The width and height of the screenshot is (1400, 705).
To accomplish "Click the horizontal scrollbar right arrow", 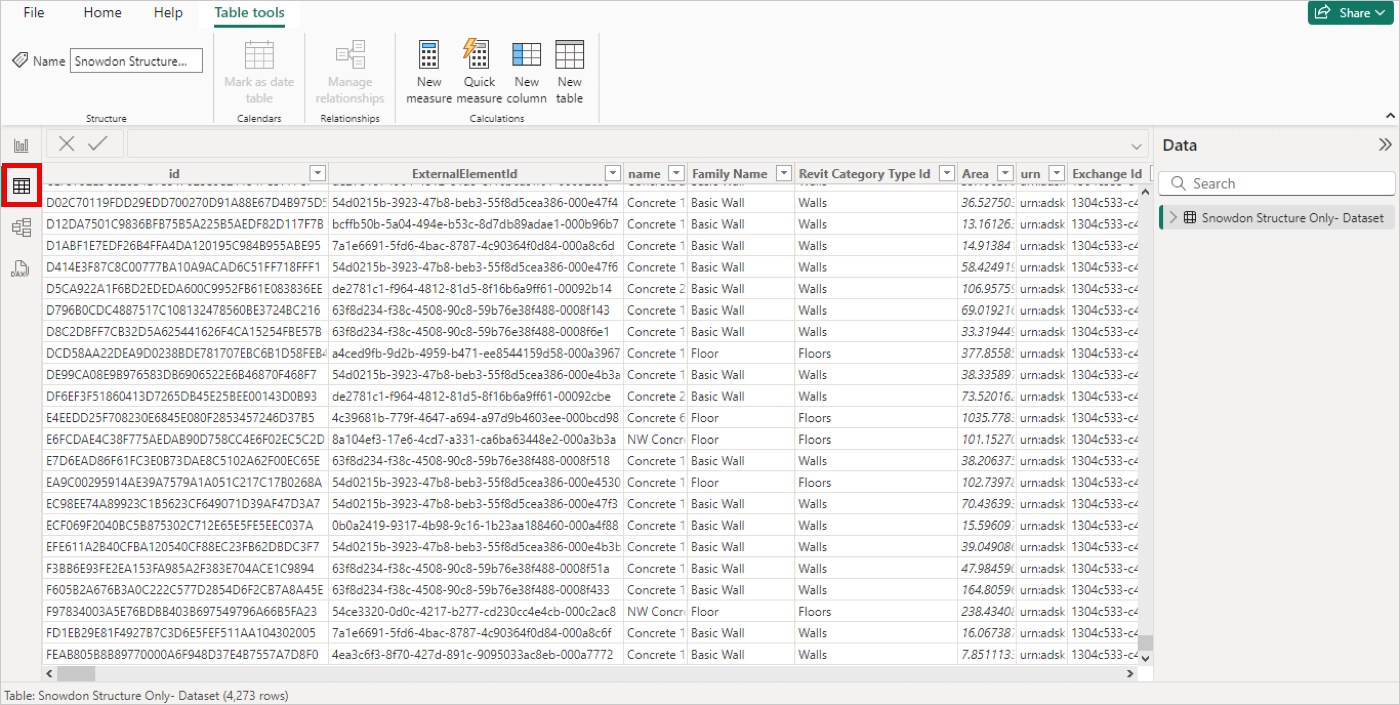I will tap(1131, 674).
